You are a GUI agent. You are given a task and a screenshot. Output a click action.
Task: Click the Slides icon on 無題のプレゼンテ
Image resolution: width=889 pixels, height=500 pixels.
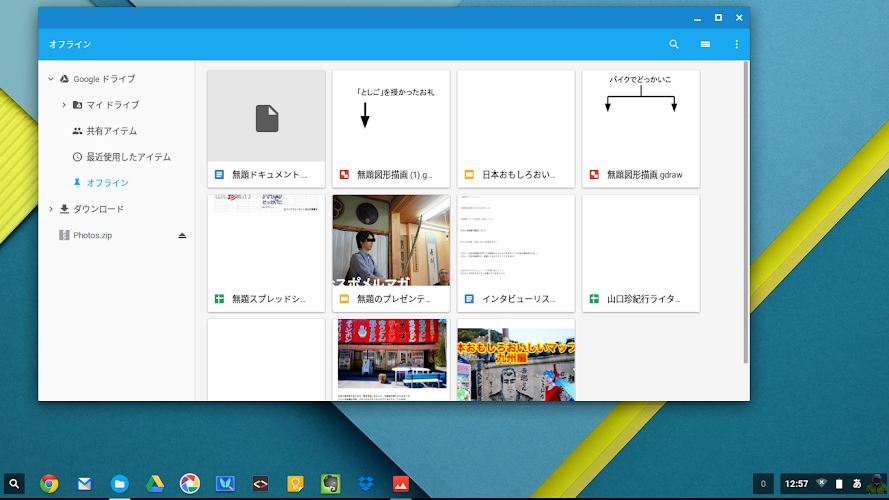[344, 299]
